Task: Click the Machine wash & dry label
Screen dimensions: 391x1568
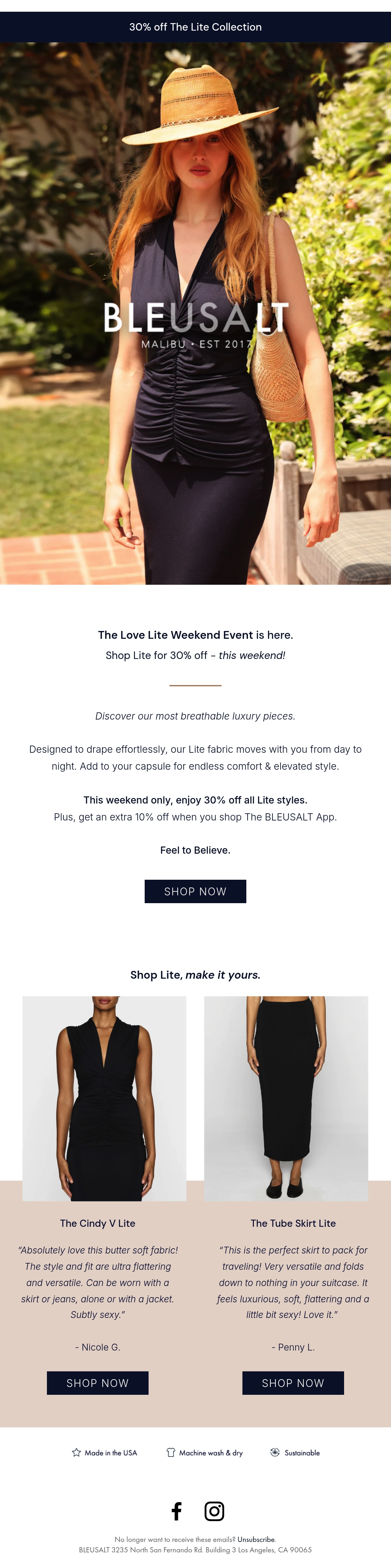Action: point(211,1453)
